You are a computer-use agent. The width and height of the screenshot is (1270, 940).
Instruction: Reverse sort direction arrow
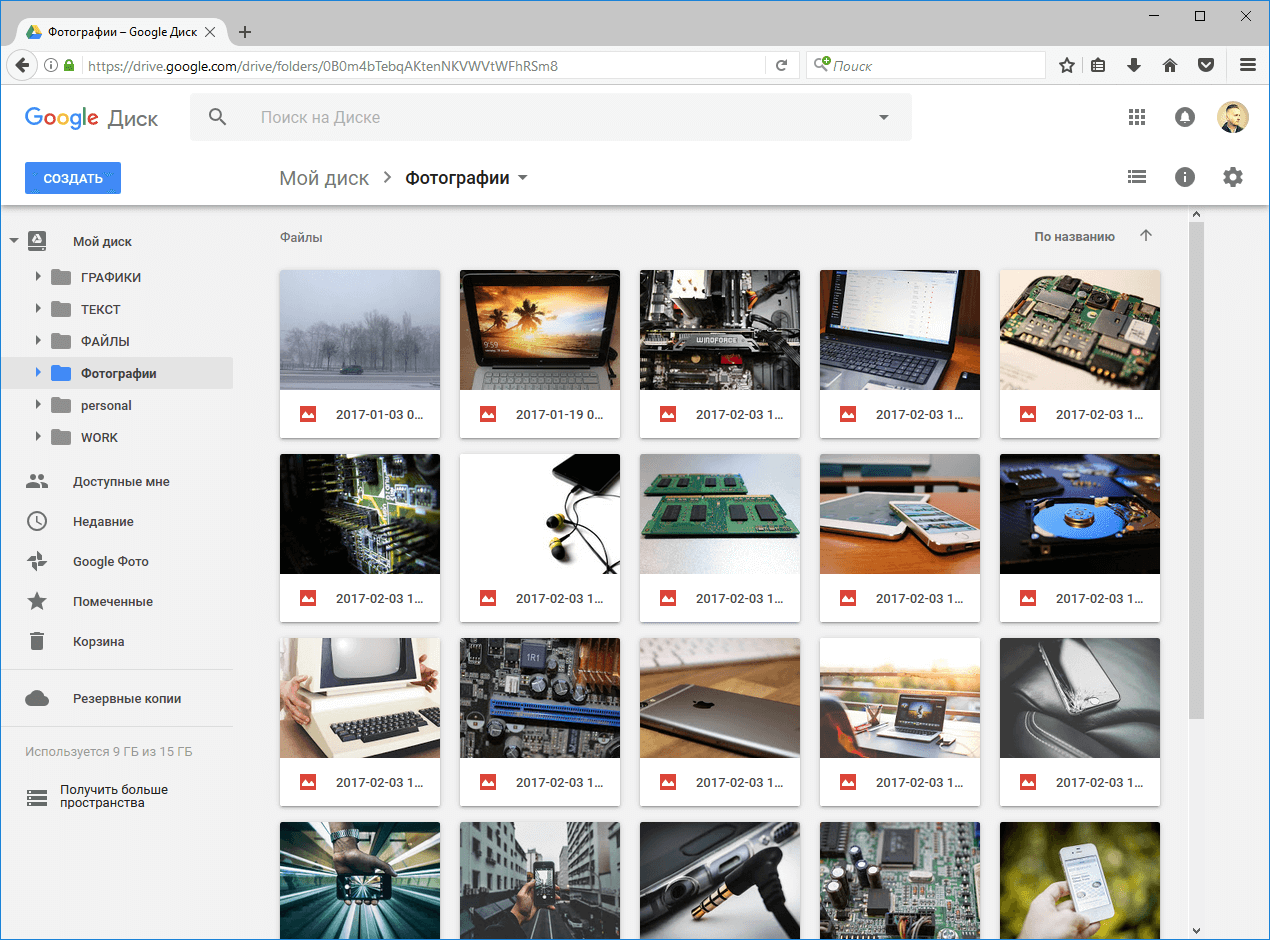[x=1146, y=236]
